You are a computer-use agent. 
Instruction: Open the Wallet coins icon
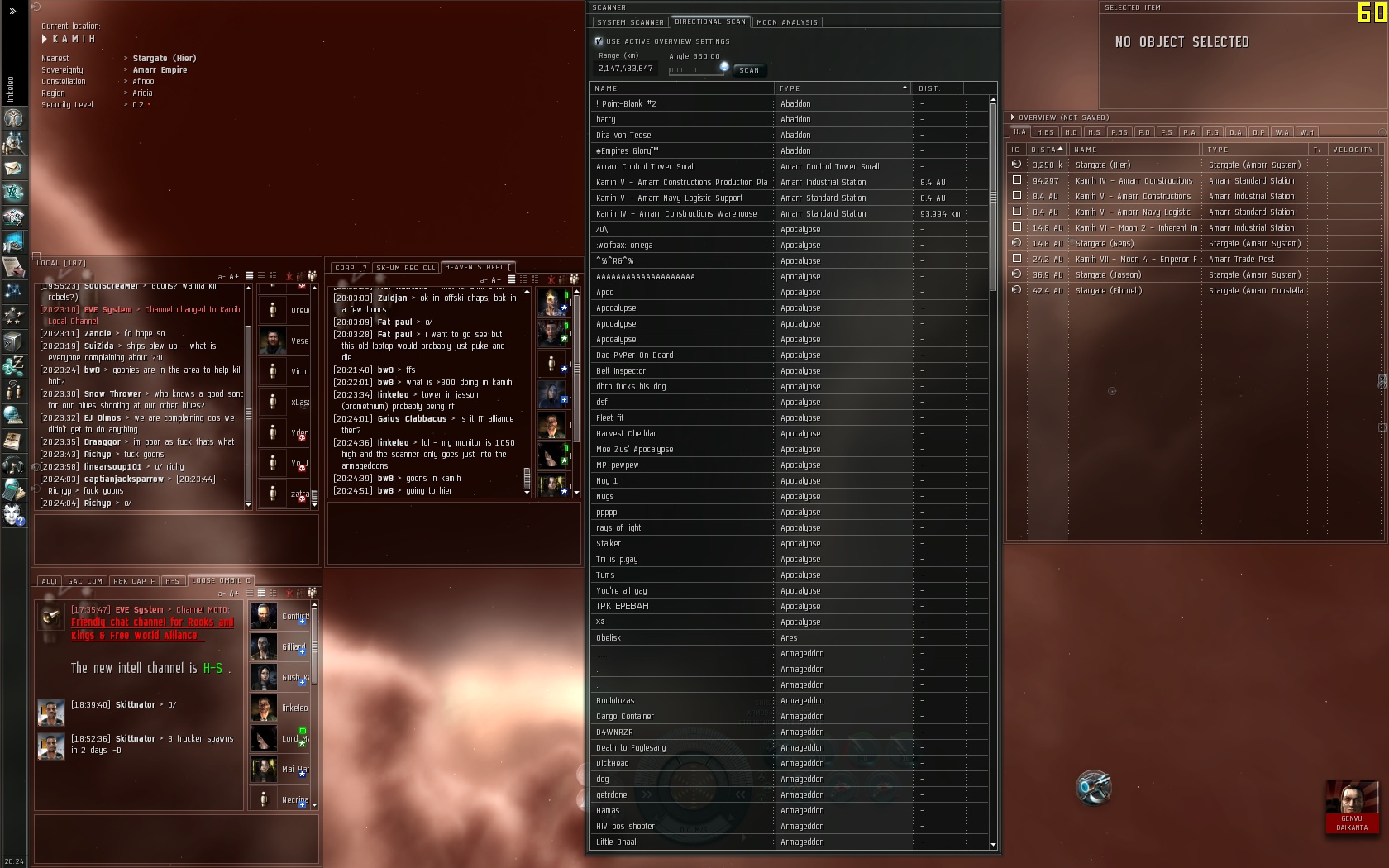pyautogui.click(x=13, y=365)
